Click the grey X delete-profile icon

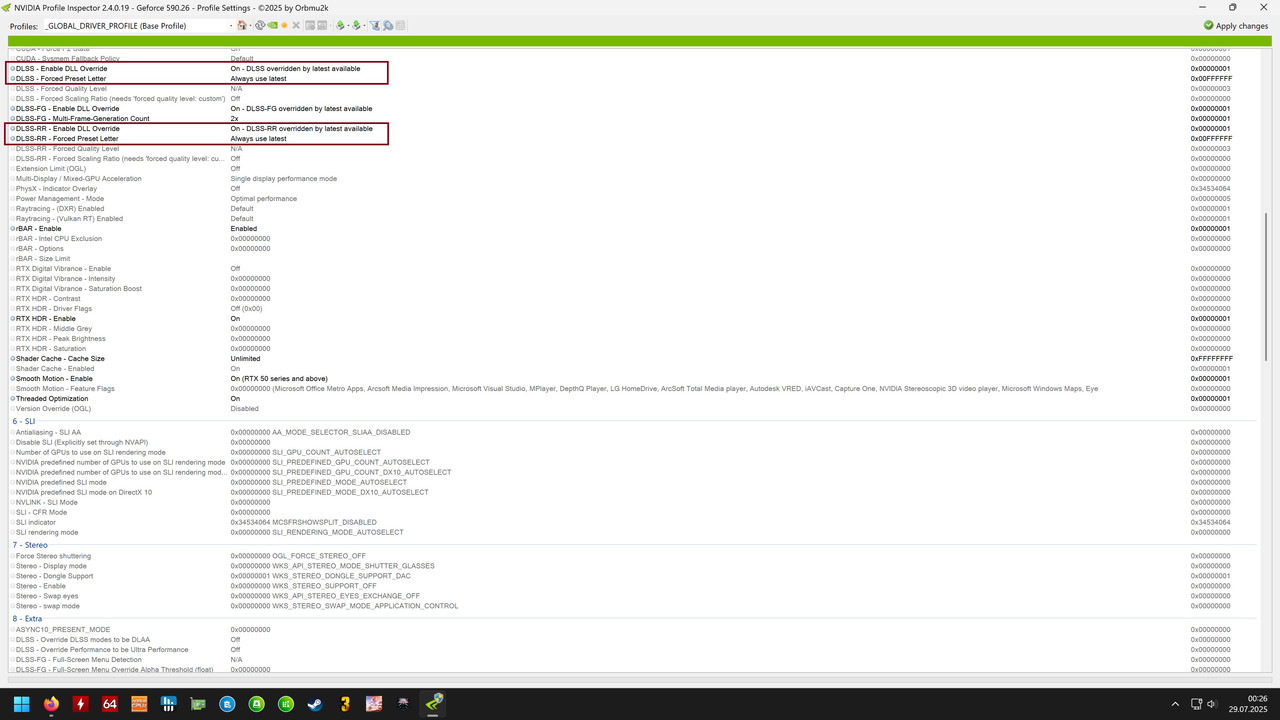(x=296, y=25)
